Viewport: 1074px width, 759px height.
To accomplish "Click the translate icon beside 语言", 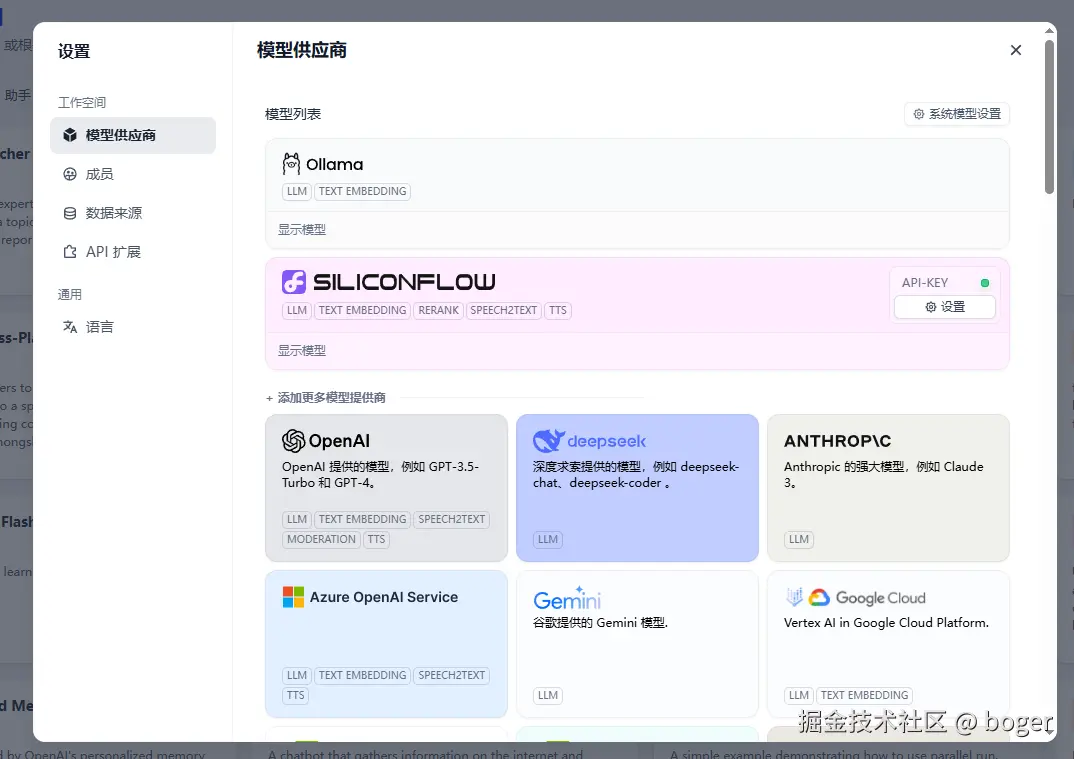I will (70, 327).
